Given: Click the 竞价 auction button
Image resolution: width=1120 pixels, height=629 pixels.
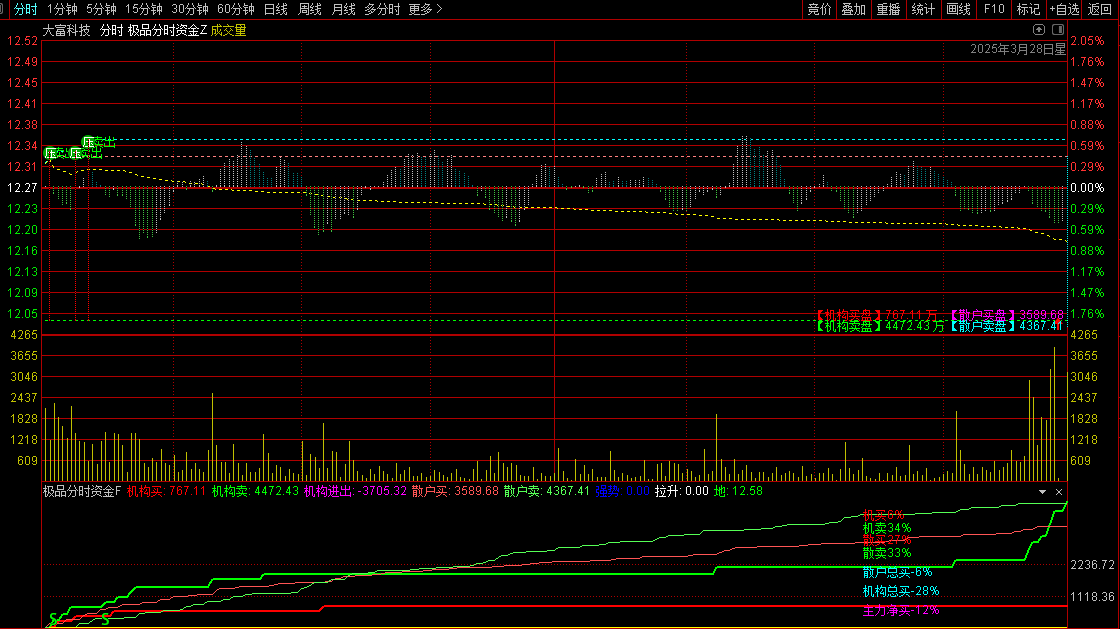Looking at the screenshot, I should 819,9.
